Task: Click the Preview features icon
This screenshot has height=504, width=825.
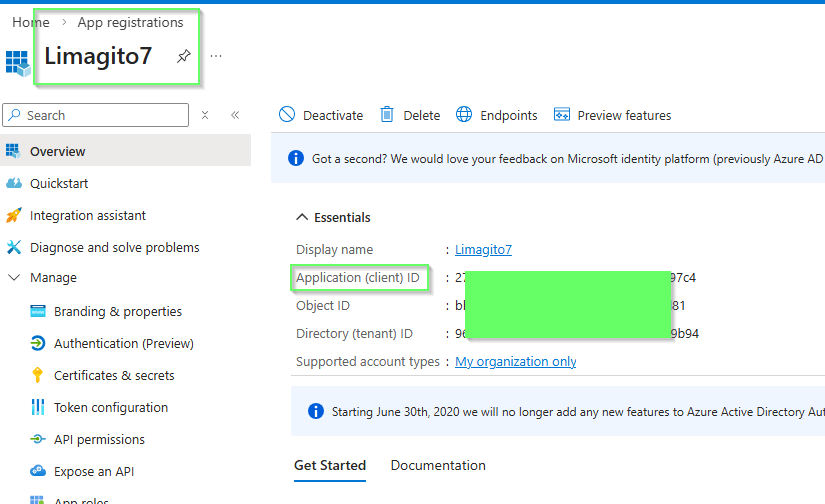Action: [x=561, y=114]
